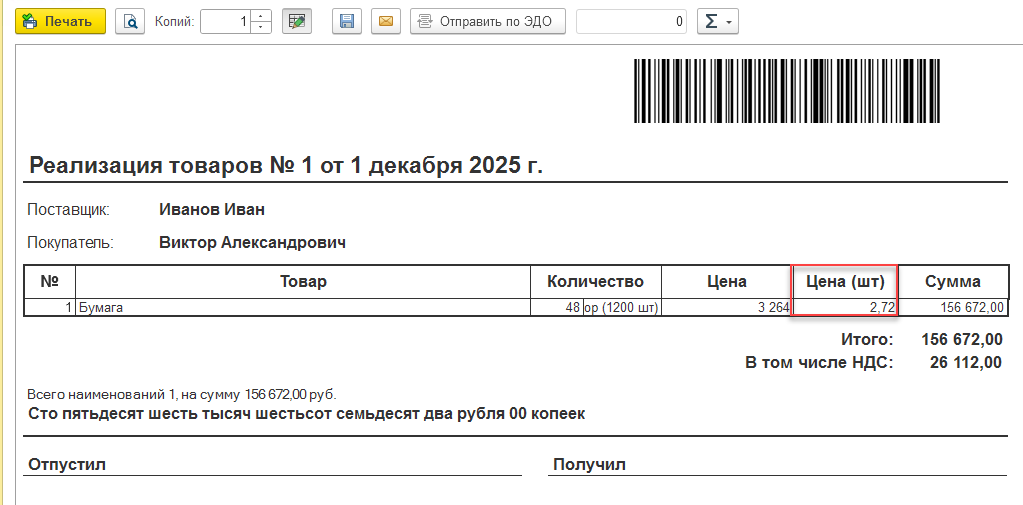Decrease number of copies with down arrow
Image resolution: width=1023 pixels, height=505 pixels.
point(261,27)
